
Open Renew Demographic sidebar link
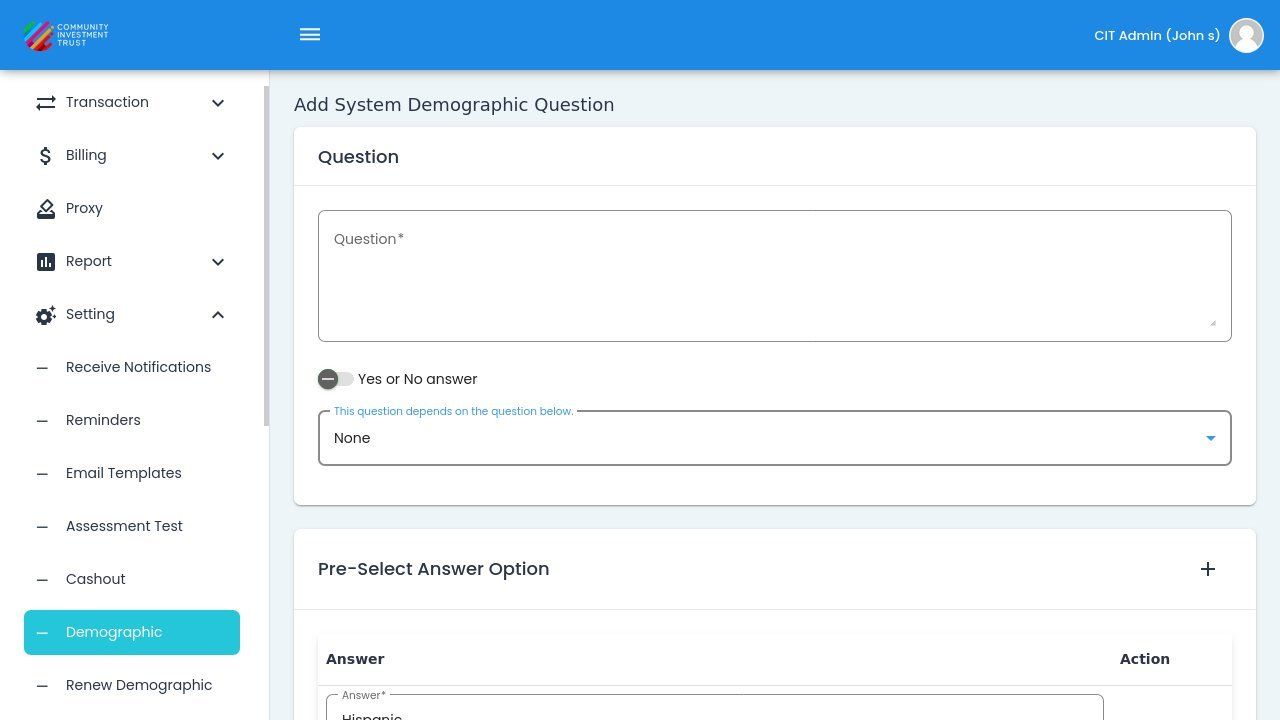tap(139, 685)
